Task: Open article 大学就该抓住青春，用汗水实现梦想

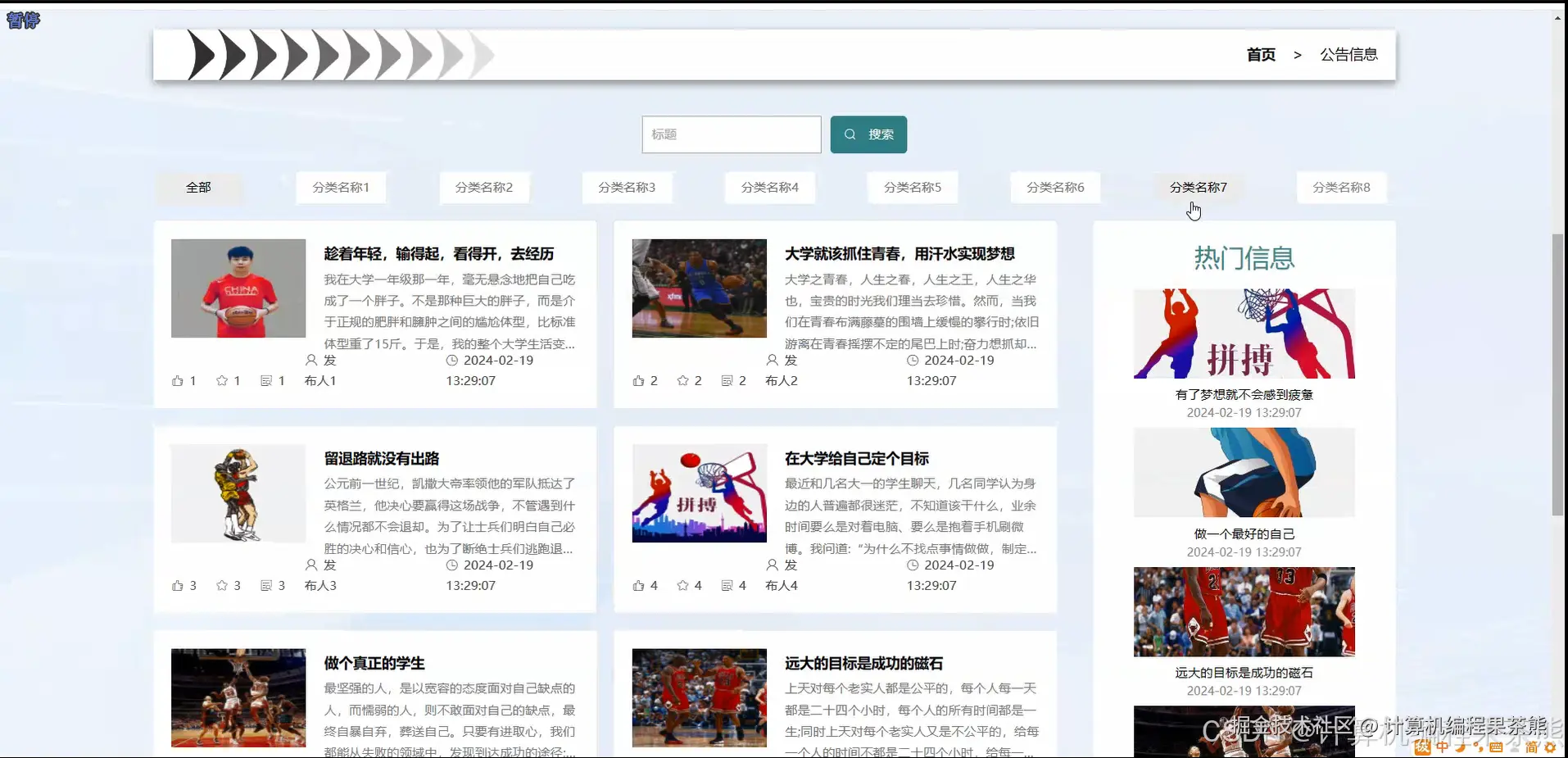Action: [x=900, y=254]
